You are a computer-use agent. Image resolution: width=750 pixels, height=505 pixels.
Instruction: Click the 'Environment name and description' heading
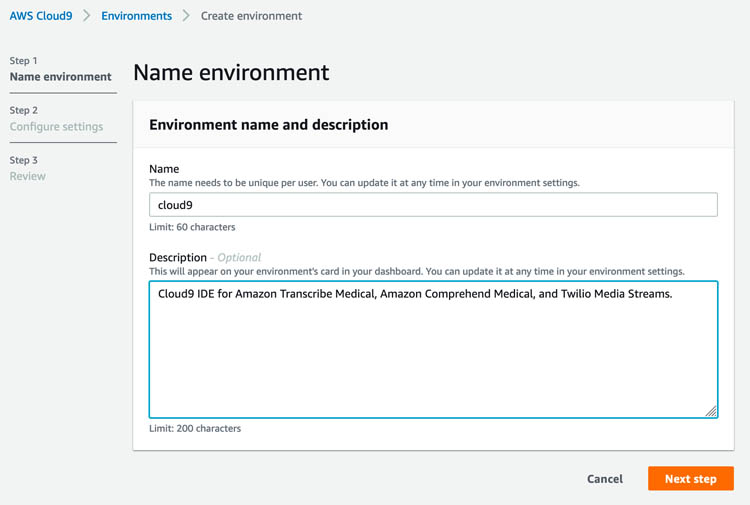(x=268, y=125)
